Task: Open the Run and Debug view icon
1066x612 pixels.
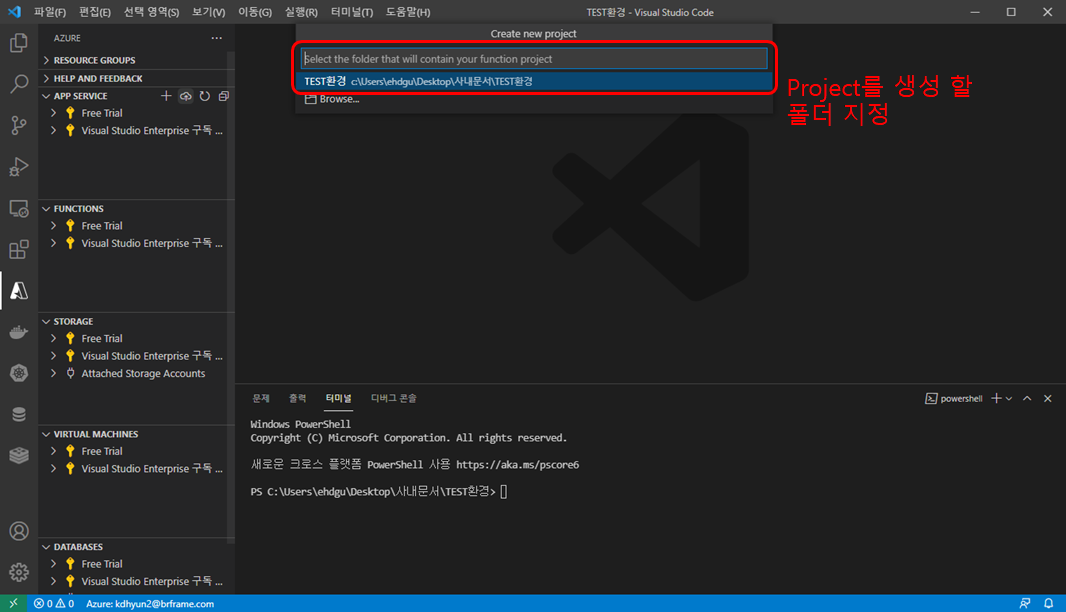Action: [19, 167]
